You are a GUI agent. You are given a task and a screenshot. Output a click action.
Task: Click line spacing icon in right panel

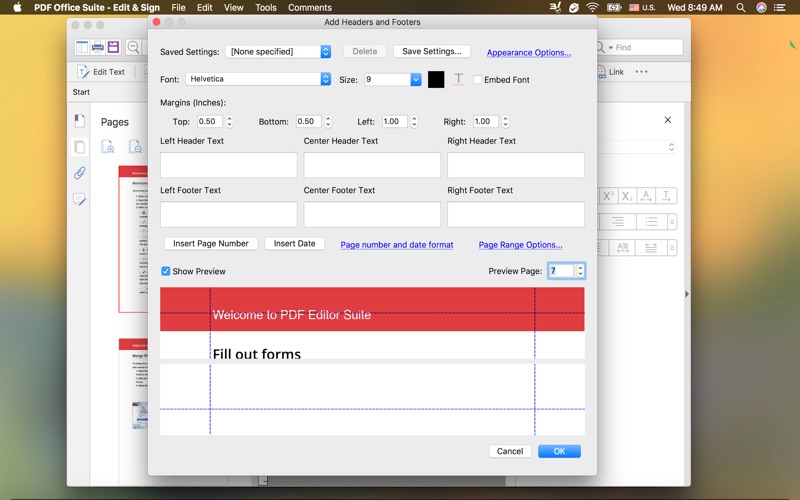point(651,247)
